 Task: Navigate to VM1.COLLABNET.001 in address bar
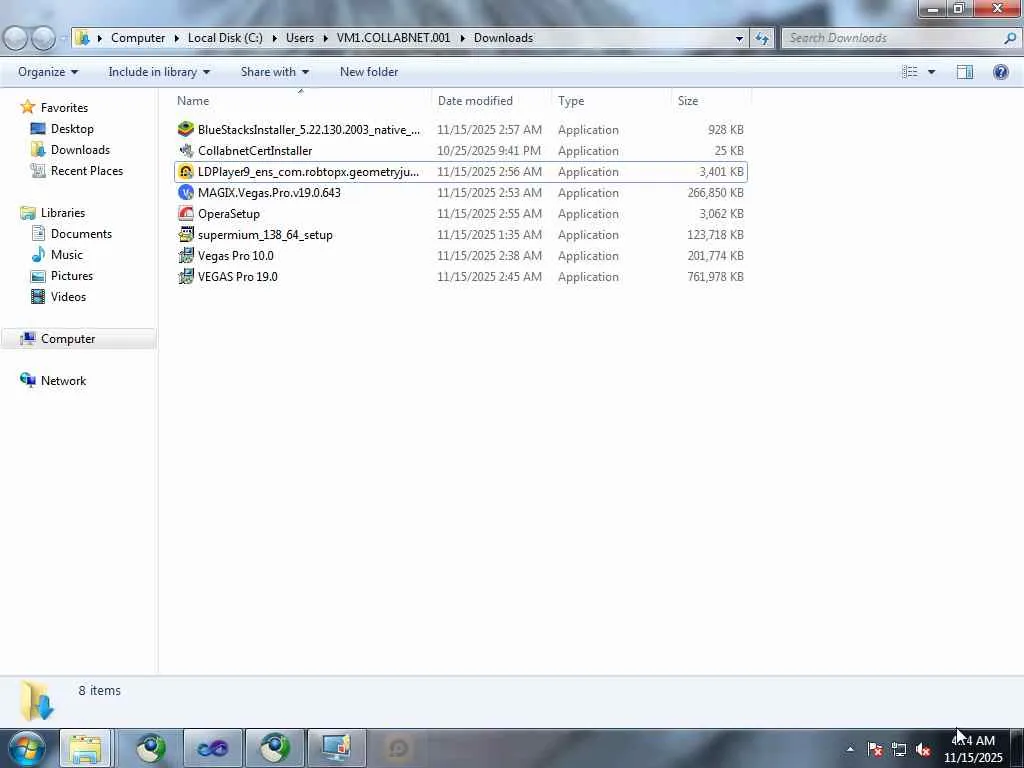coord(393,38)
